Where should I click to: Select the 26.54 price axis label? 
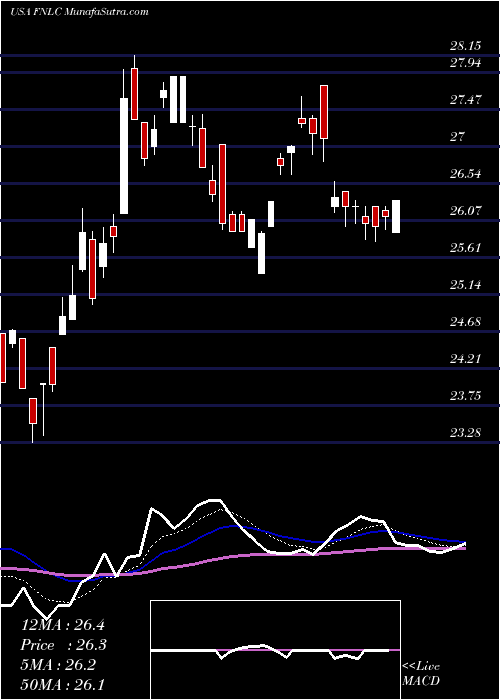(x=465, y=174)
